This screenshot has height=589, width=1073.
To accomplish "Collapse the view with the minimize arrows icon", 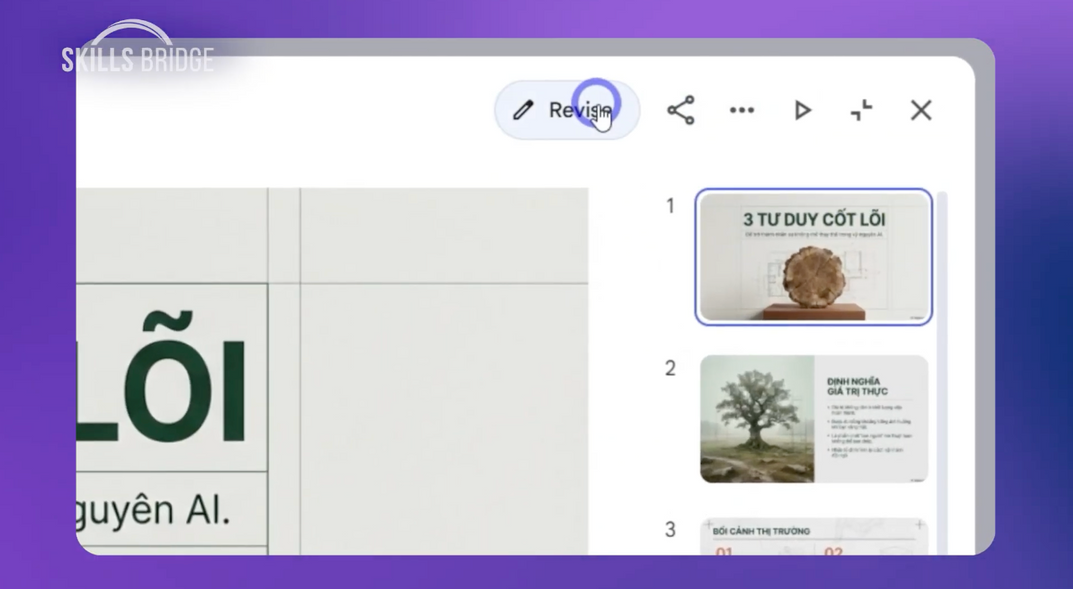I will pos(862,110).
